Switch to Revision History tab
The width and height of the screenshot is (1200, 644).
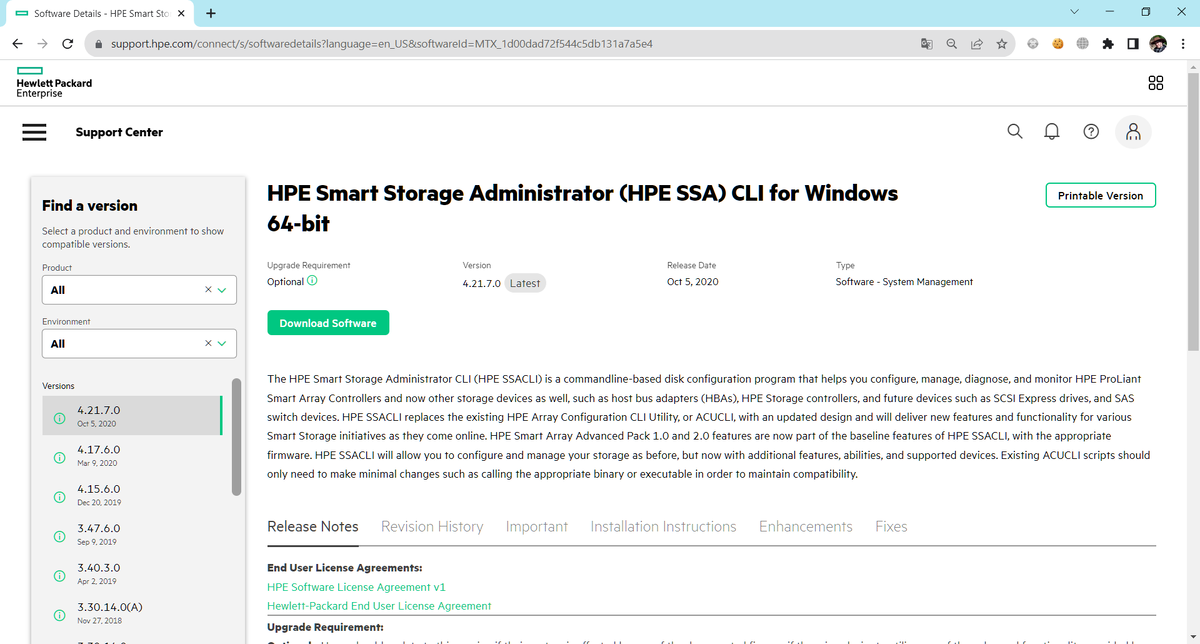432,527
